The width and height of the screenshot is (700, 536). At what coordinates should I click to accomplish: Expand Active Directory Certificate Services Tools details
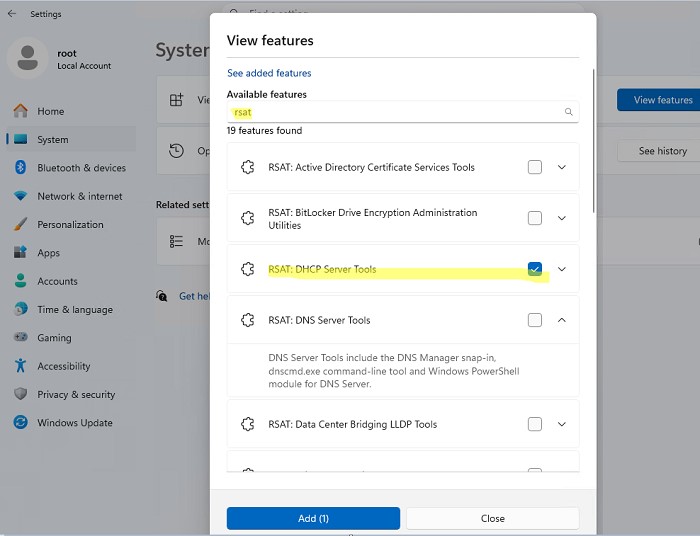click(562, 167)
